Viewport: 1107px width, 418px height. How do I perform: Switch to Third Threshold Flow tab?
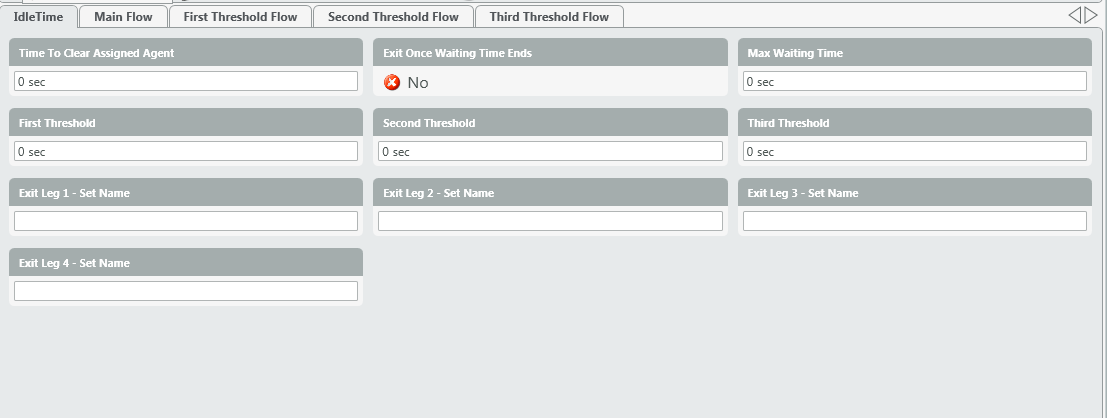[549, 17]
